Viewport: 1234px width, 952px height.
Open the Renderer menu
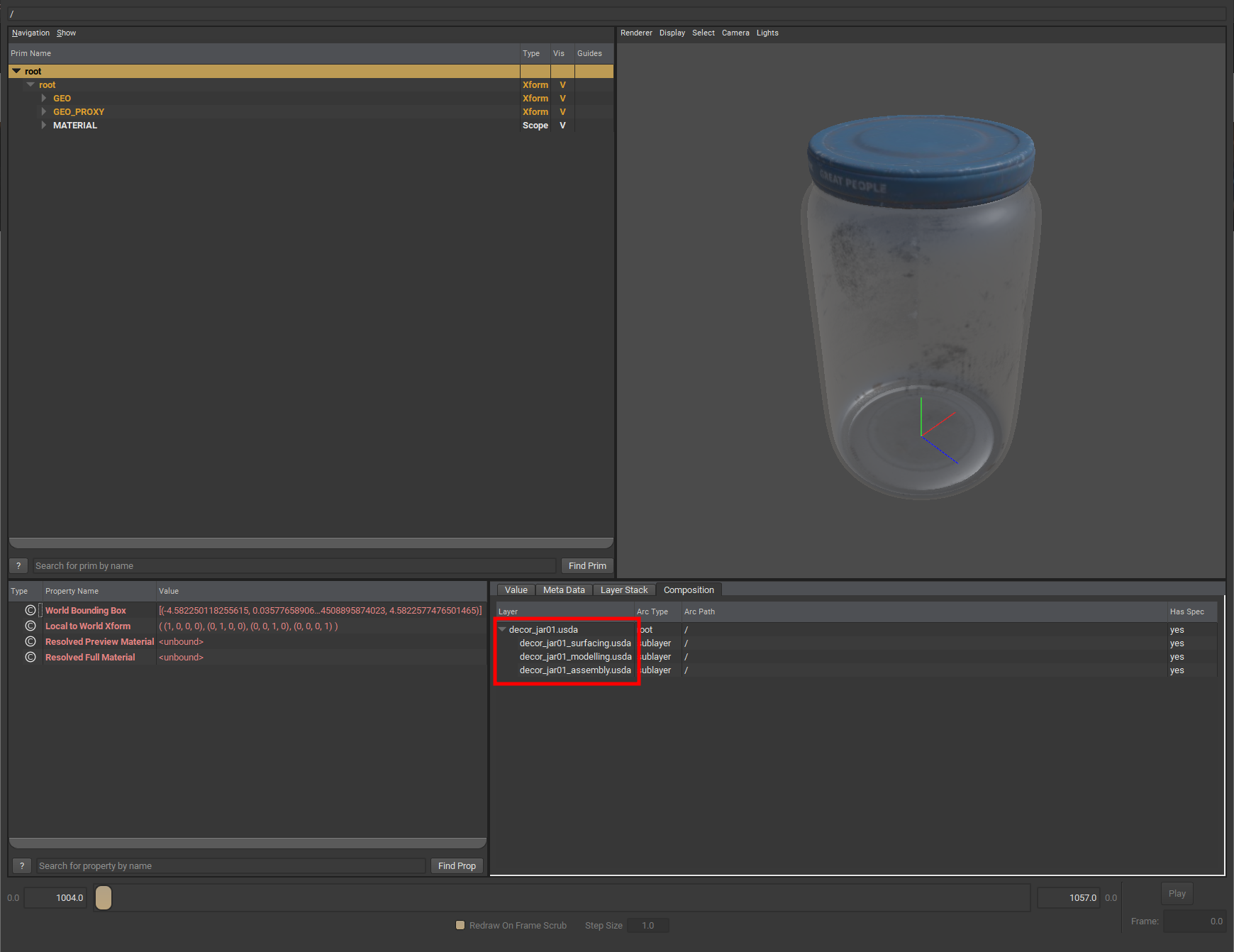(636, 33)
